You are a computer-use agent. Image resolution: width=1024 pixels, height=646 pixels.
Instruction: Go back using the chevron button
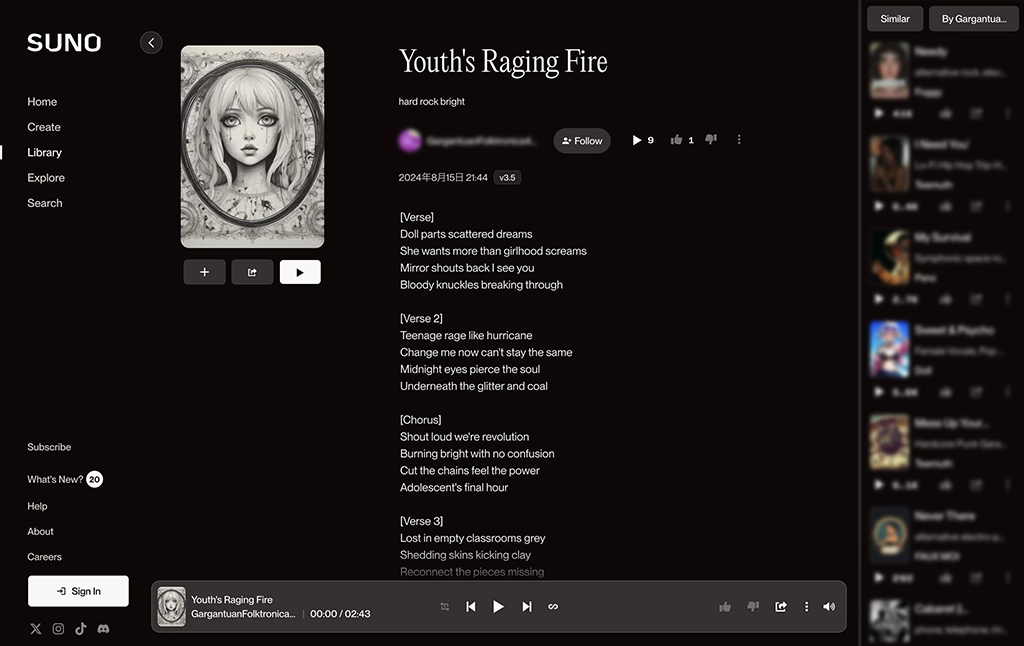point(151,42)
